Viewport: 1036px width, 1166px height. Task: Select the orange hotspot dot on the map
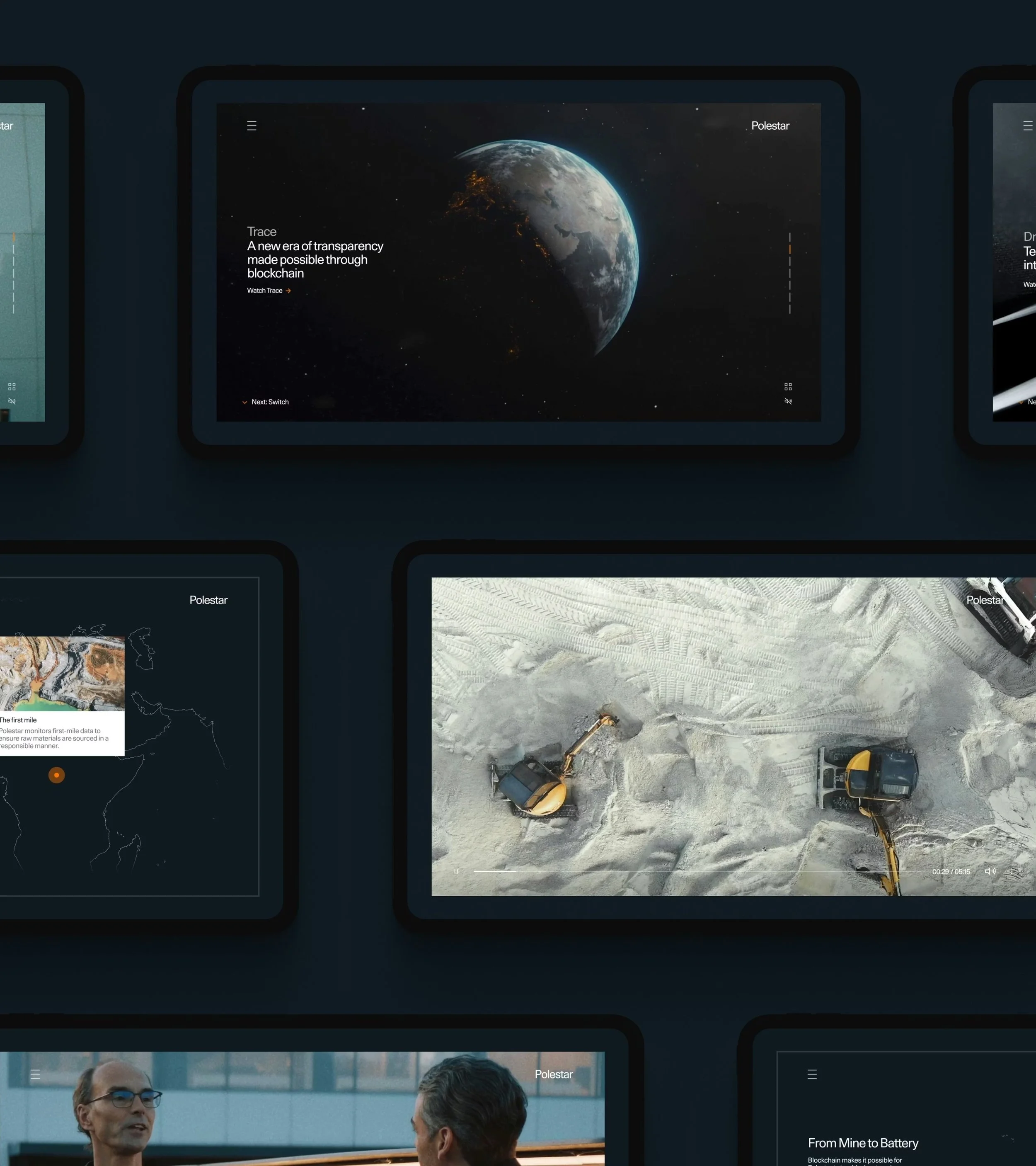56,775
